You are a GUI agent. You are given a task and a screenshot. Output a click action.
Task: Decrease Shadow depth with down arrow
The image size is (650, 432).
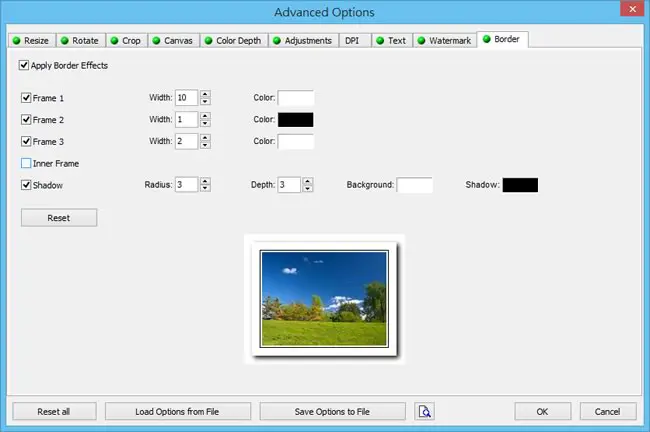pos(308,189)
